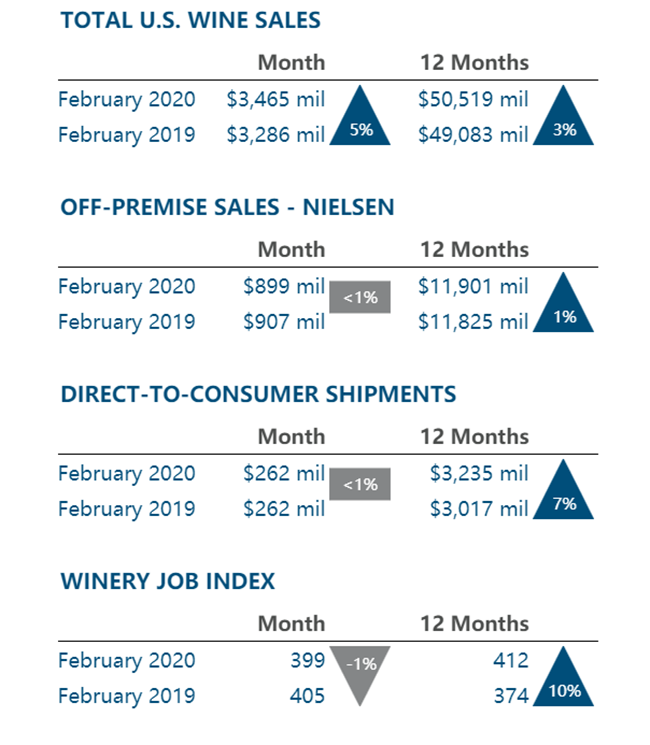Click the $50,519 mil 12-month sales value
Screen dimensions: 650x745
point(473,99)
